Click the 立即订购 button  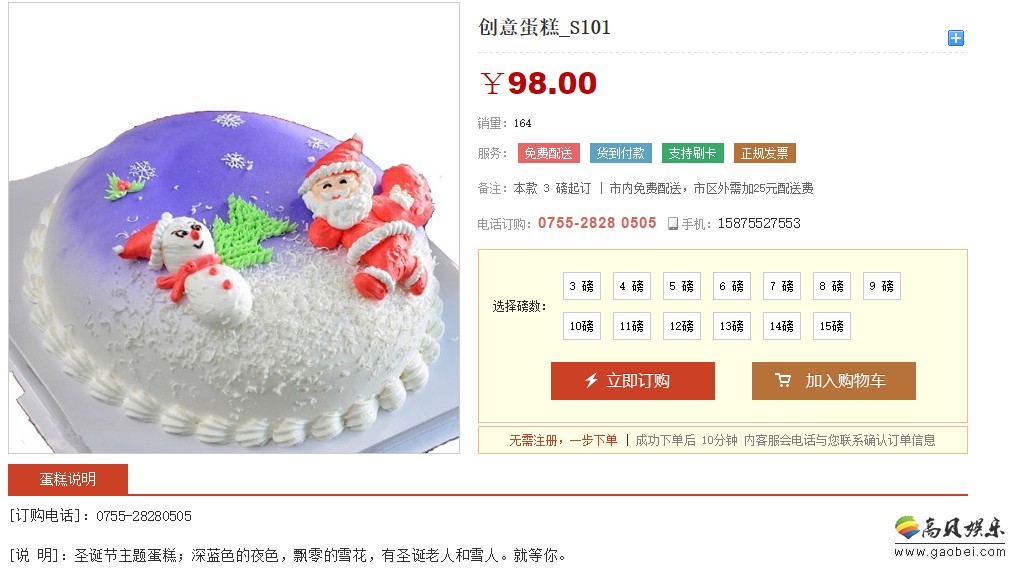tap(633, 381)
